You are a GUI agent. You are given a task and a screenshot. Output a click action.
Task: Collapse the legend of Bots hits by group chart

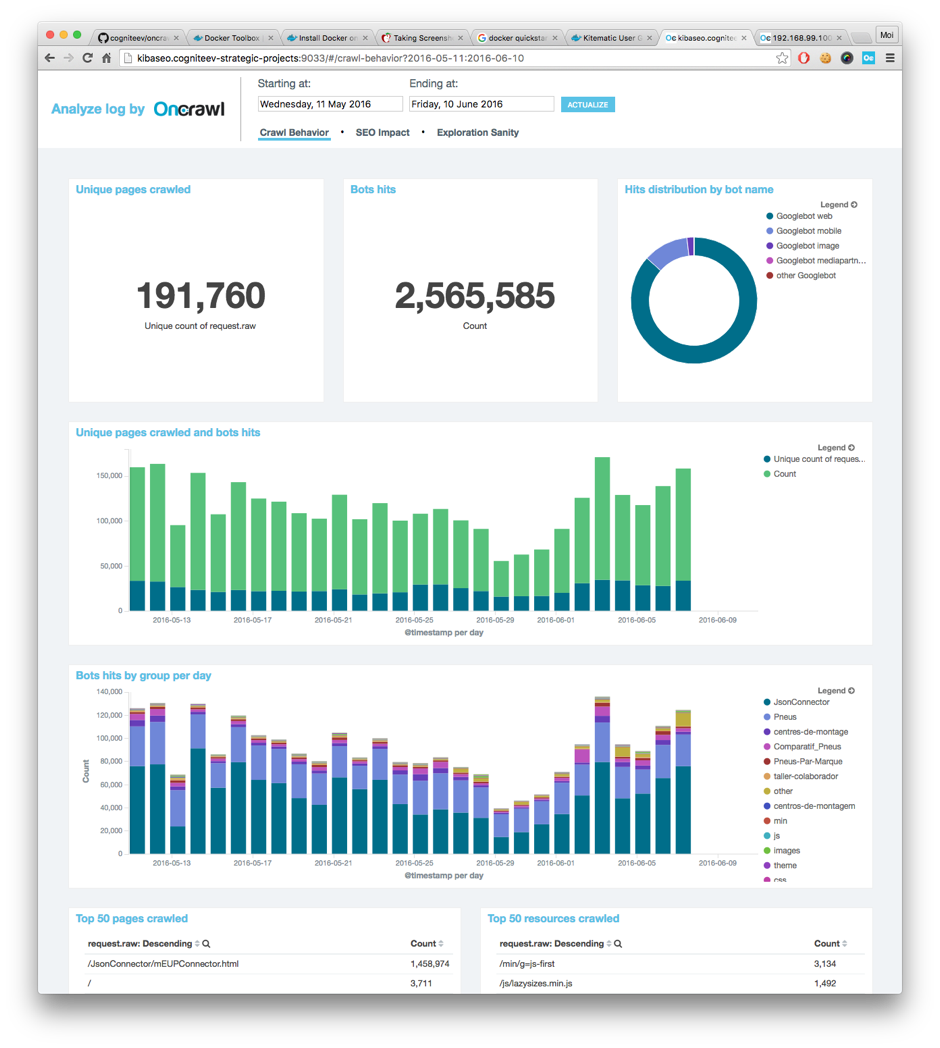point(851,691)
